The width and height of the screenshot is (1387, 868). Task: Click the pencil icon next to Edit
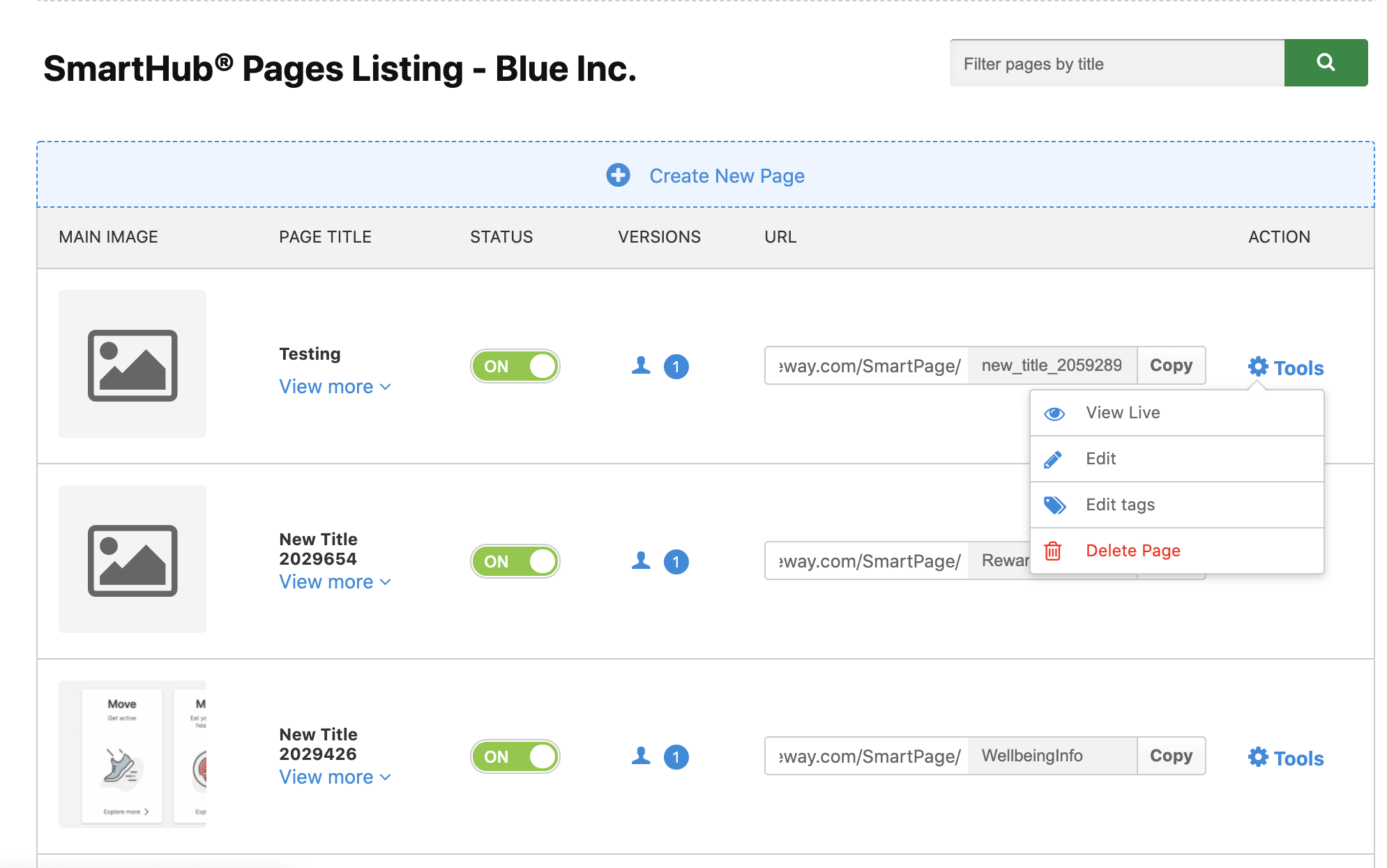point(1053,459)
